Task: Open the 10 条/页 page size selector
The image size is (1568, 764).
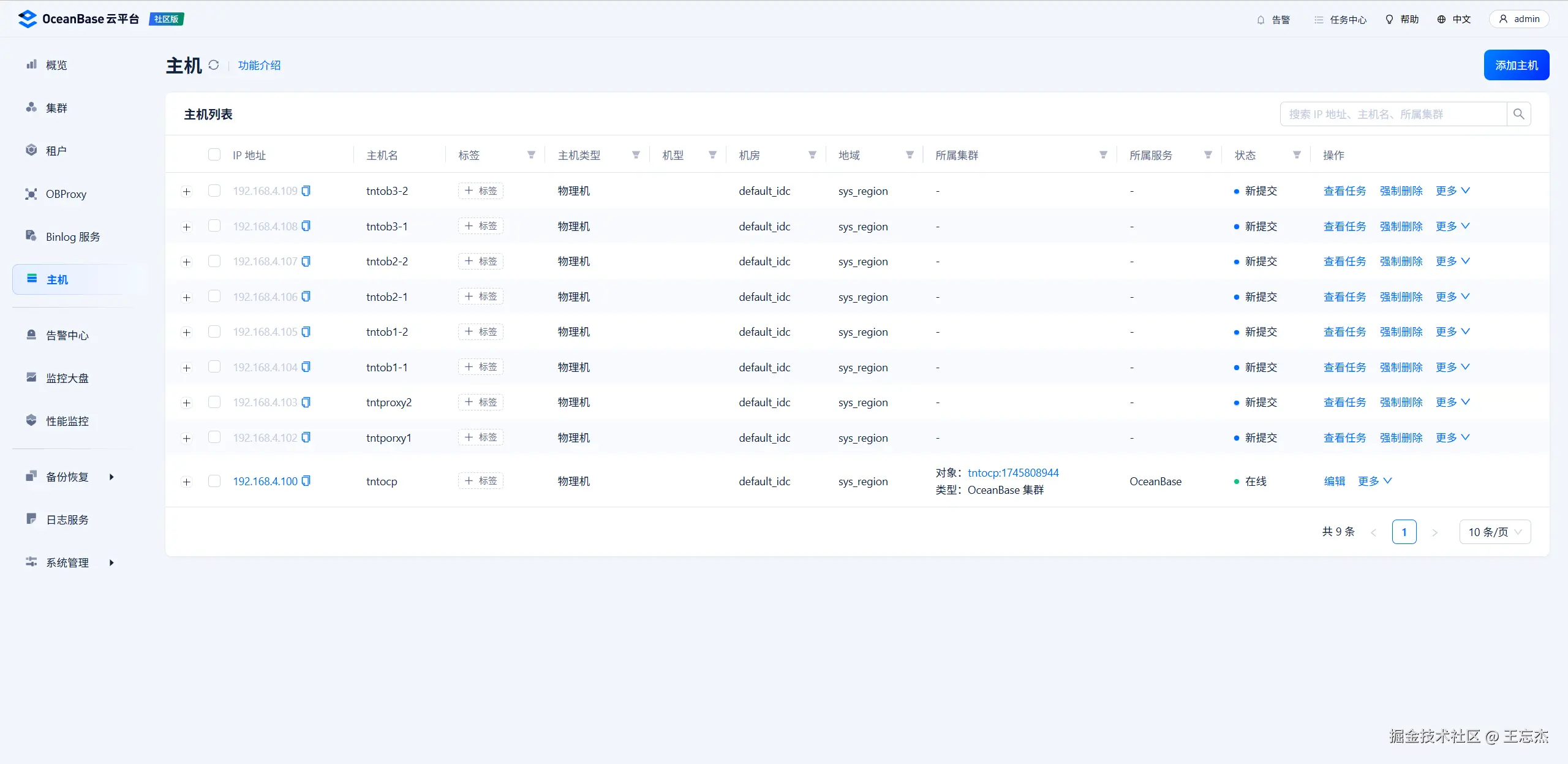Action: point(1494,532)
